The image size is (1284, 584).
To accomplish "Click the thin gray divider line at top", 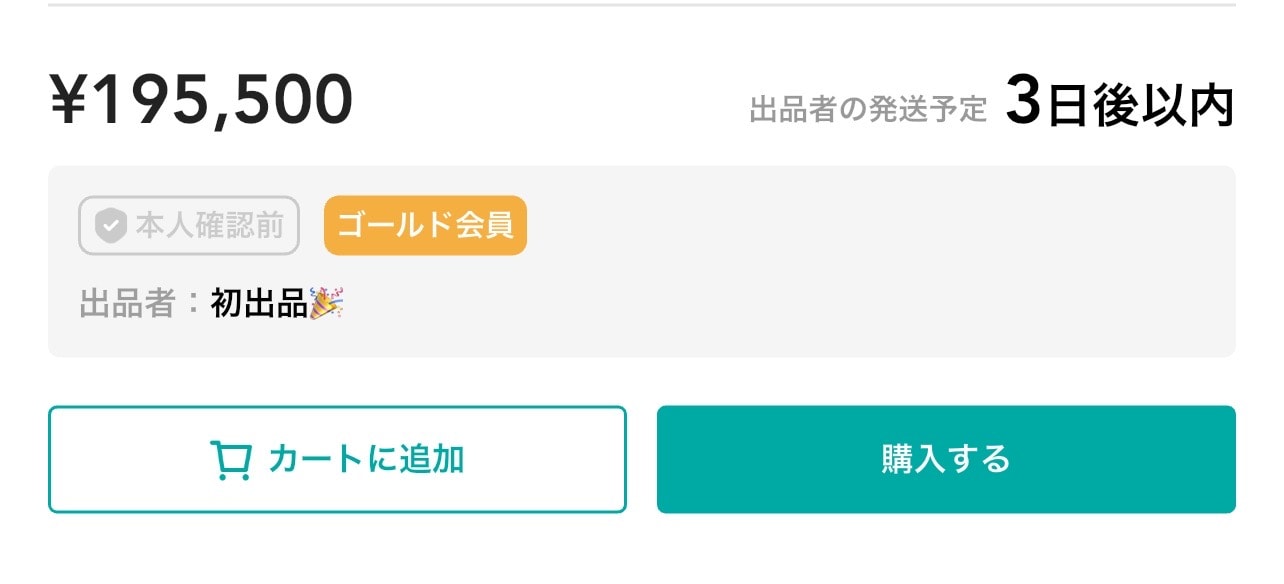I will (640, 5).
